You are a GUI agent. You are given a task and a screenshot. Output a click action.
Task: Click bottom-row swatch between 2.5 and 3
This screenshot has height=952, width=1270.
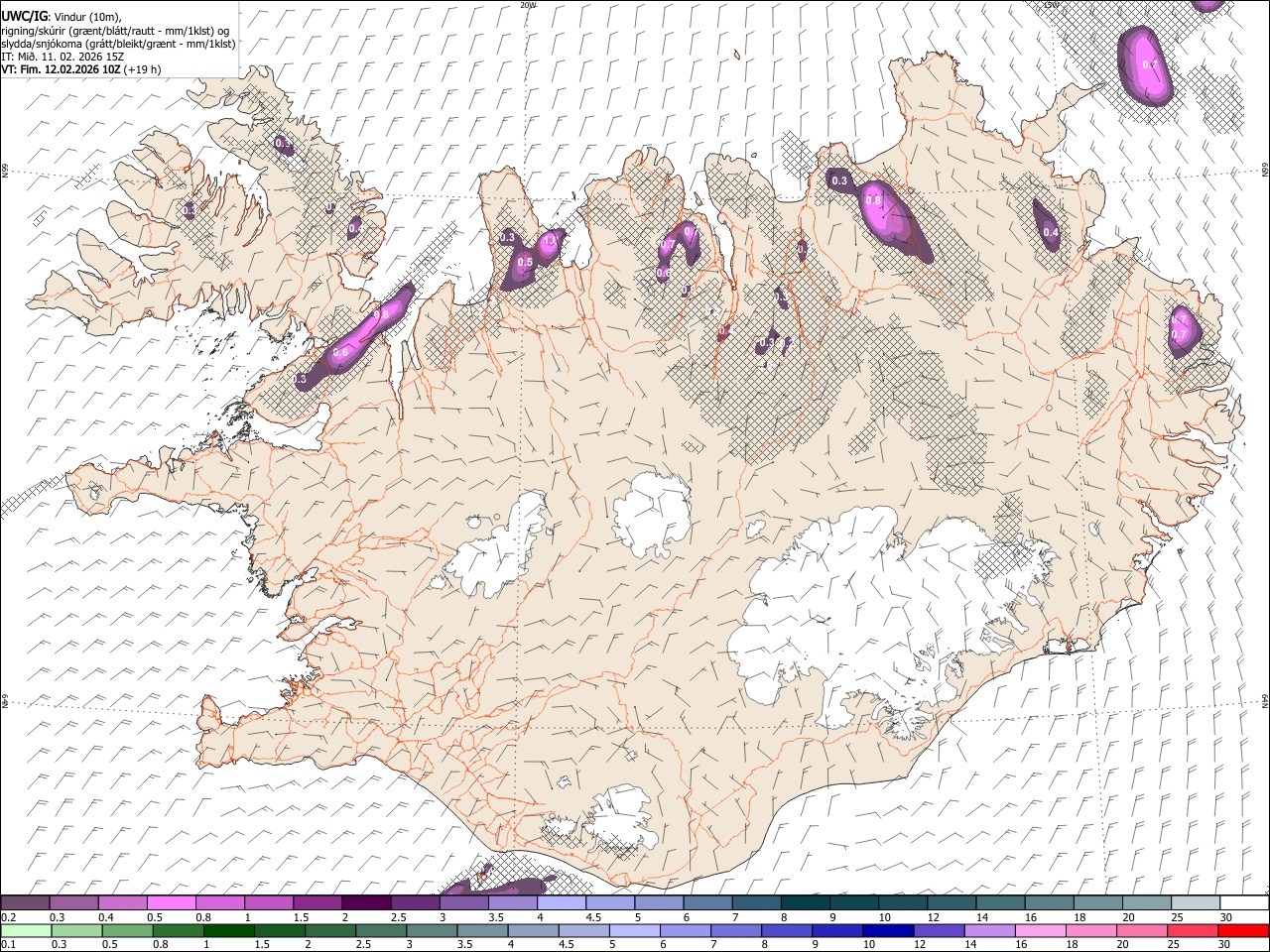pyautogui.click(x=382, y=930)
